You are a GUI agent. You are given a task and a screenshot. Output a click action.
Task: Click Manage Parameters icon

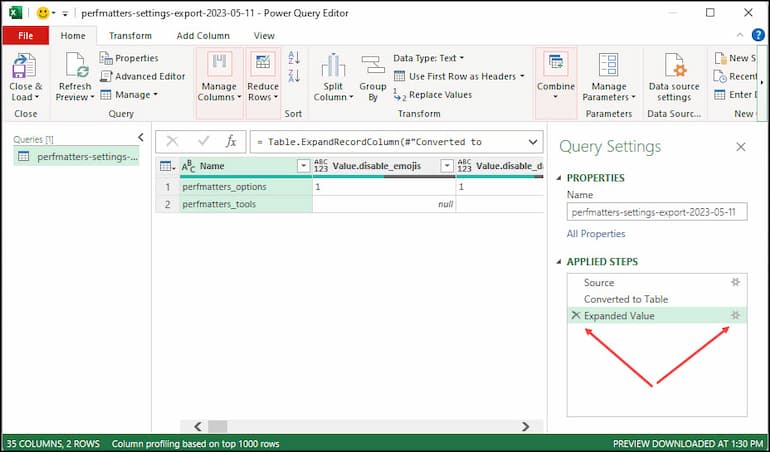pyautogui.click(x=608, y=65)
